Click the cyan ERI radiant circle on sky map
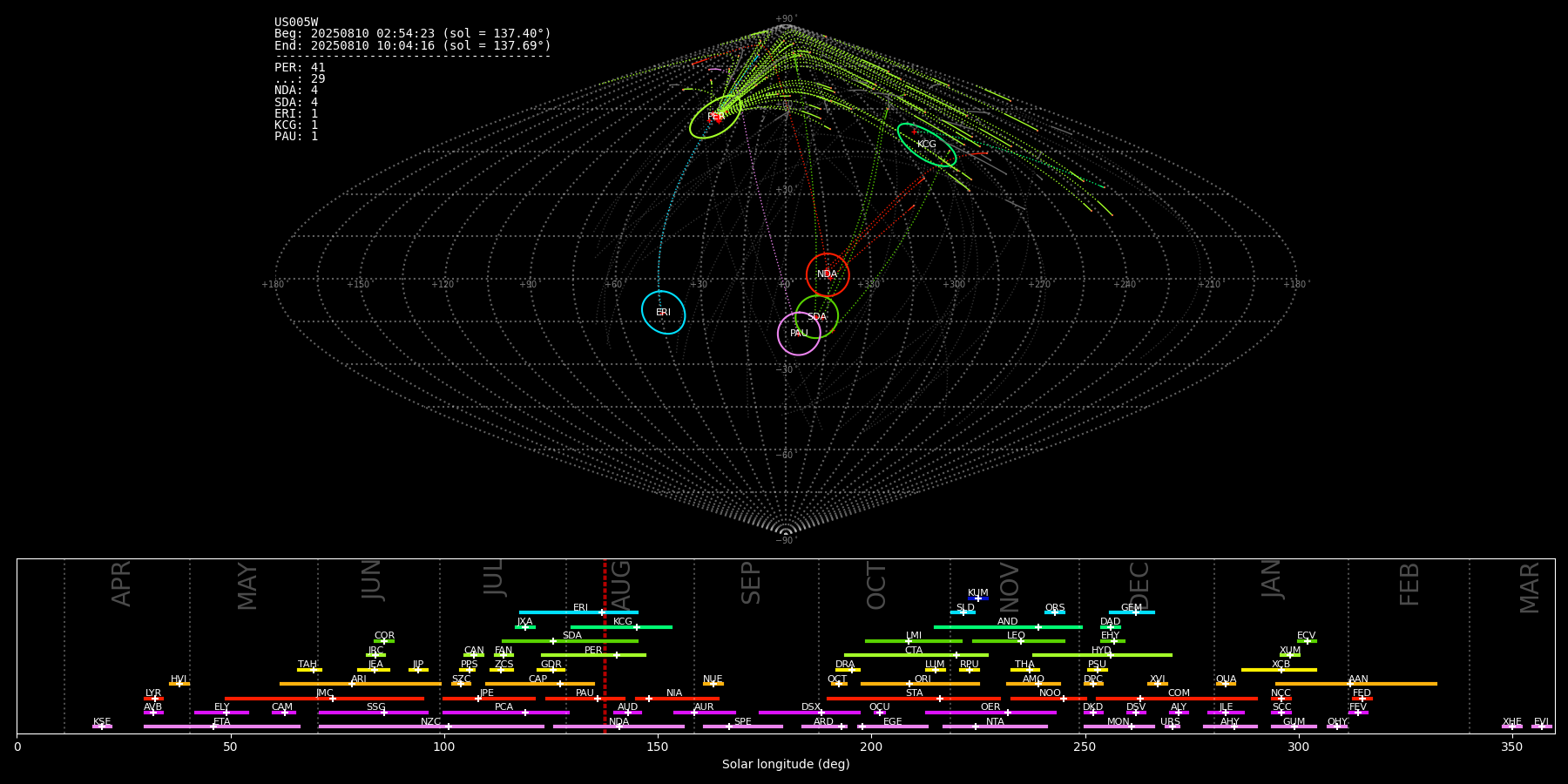Image resolution: width=1568 pixels, height=784 pixels. (x=664, y=312)
